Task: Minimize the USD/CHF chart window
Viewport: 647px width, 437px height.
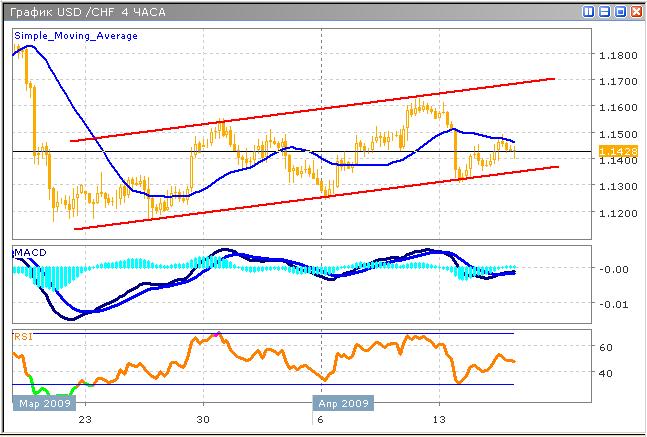Action: pos(605,11)
